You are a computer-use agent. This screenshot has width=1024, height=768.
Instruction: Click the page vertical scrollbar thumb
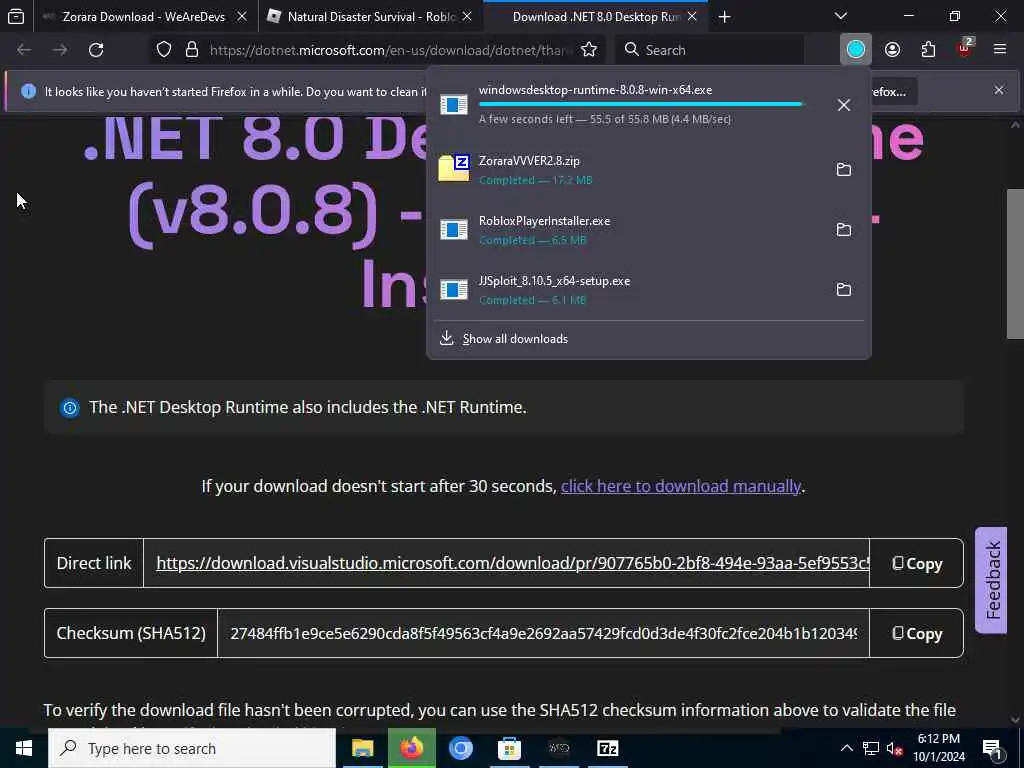[x=1015, y=264]
